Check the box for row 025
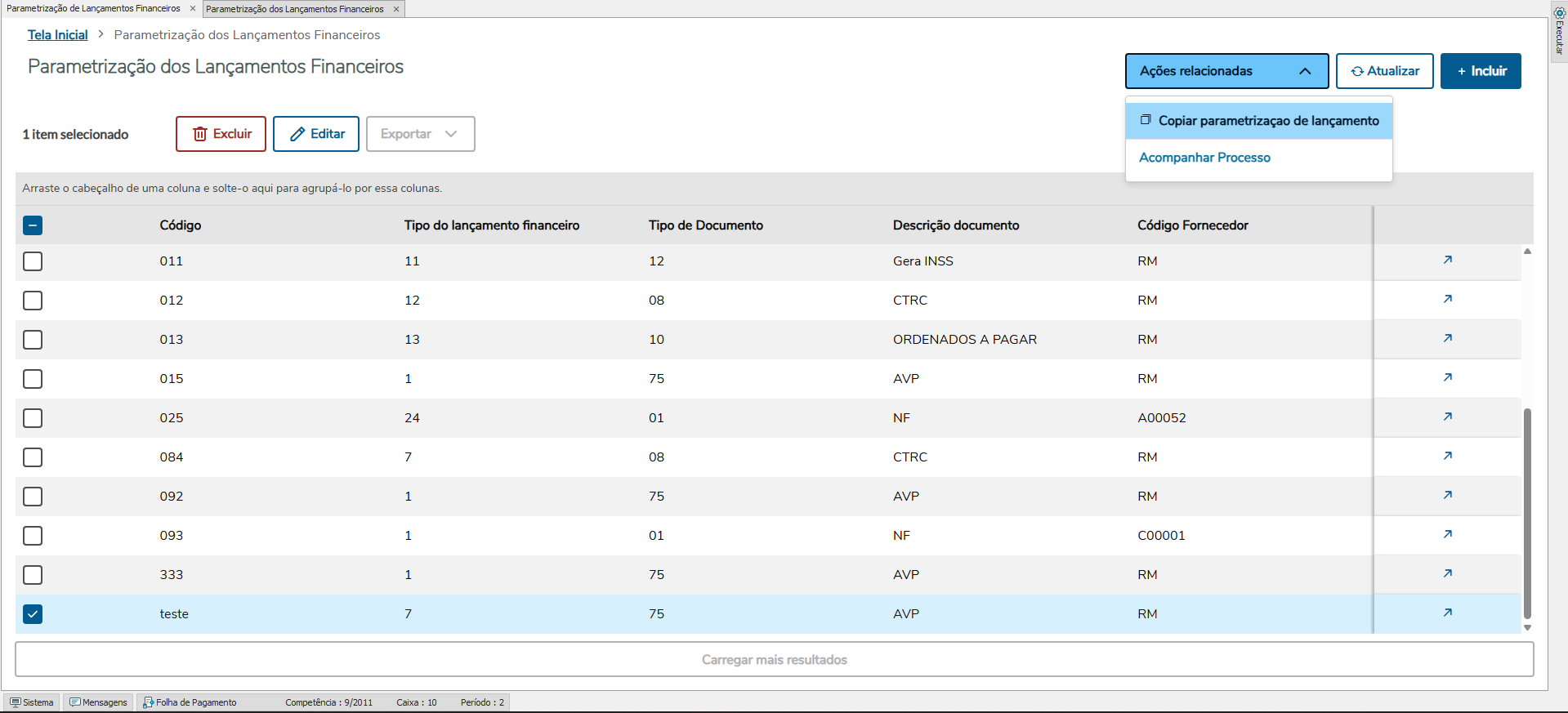Viewport: 1568px width, 713px height. point(33,418)
